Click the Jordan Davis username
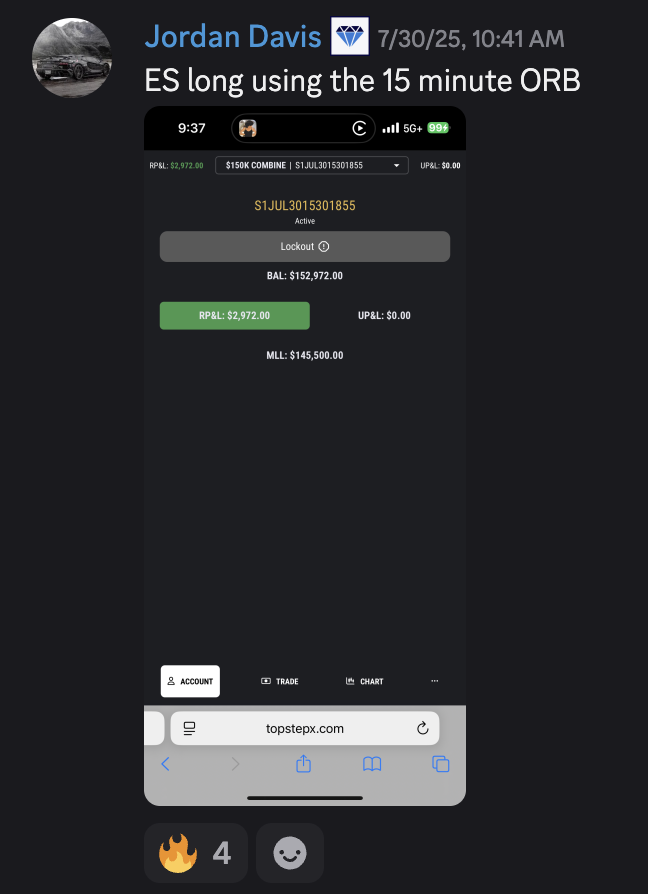 pyautogui.click(x=233, y=37)
